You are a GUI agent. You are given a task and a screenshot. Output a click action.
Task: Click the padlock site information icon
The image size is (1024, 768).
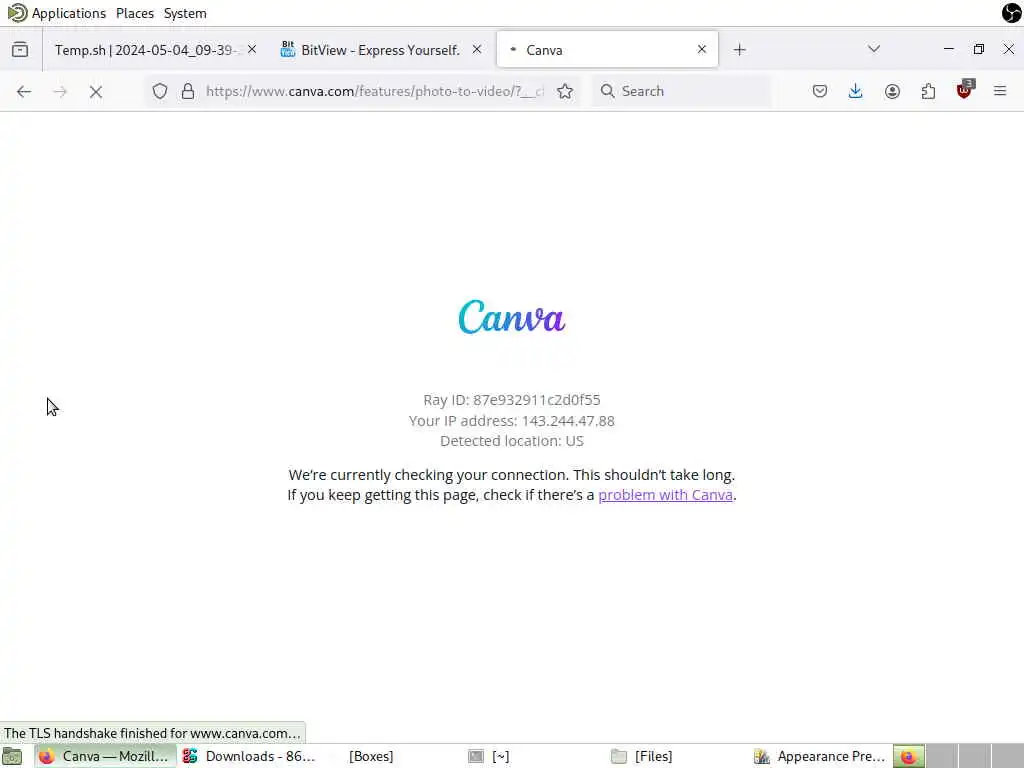tap(188, 91)
